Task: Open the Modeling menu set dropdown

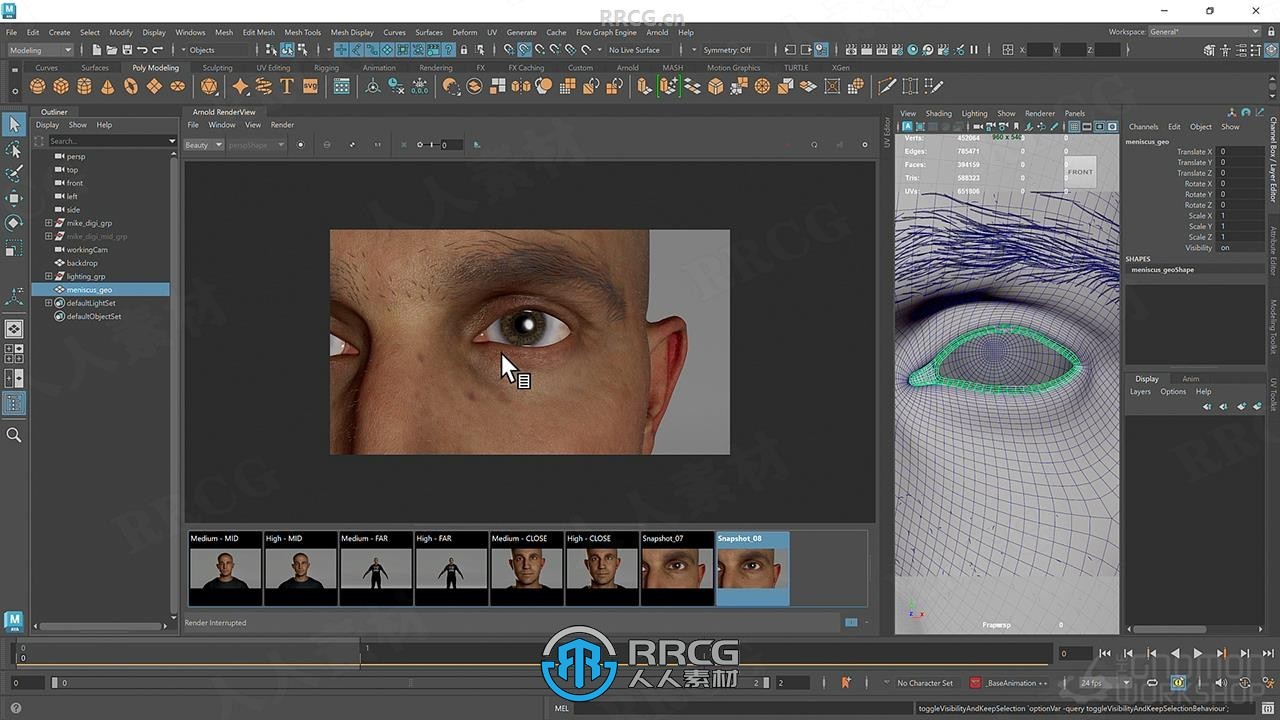Action: point(40,50)
